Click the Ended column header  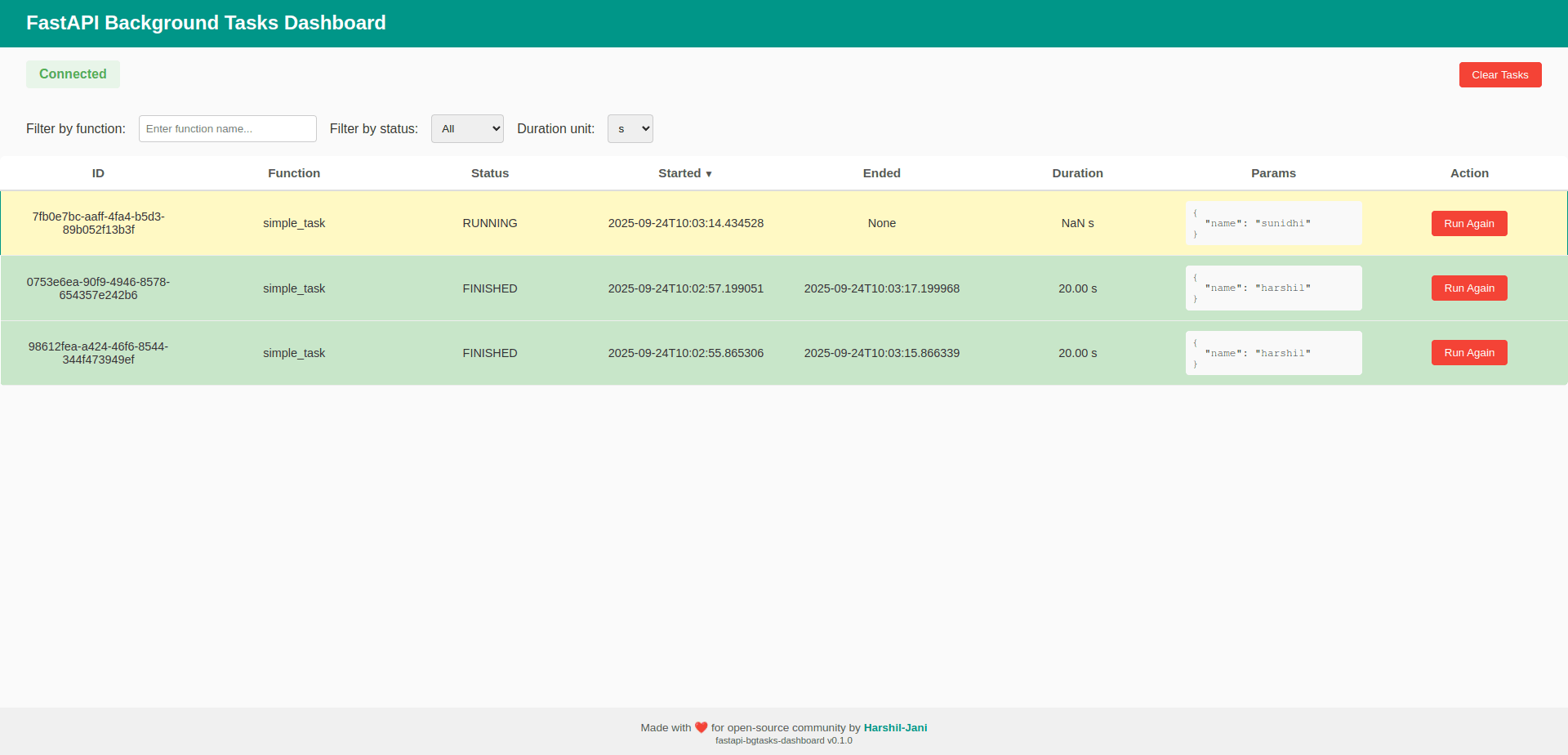881,173
